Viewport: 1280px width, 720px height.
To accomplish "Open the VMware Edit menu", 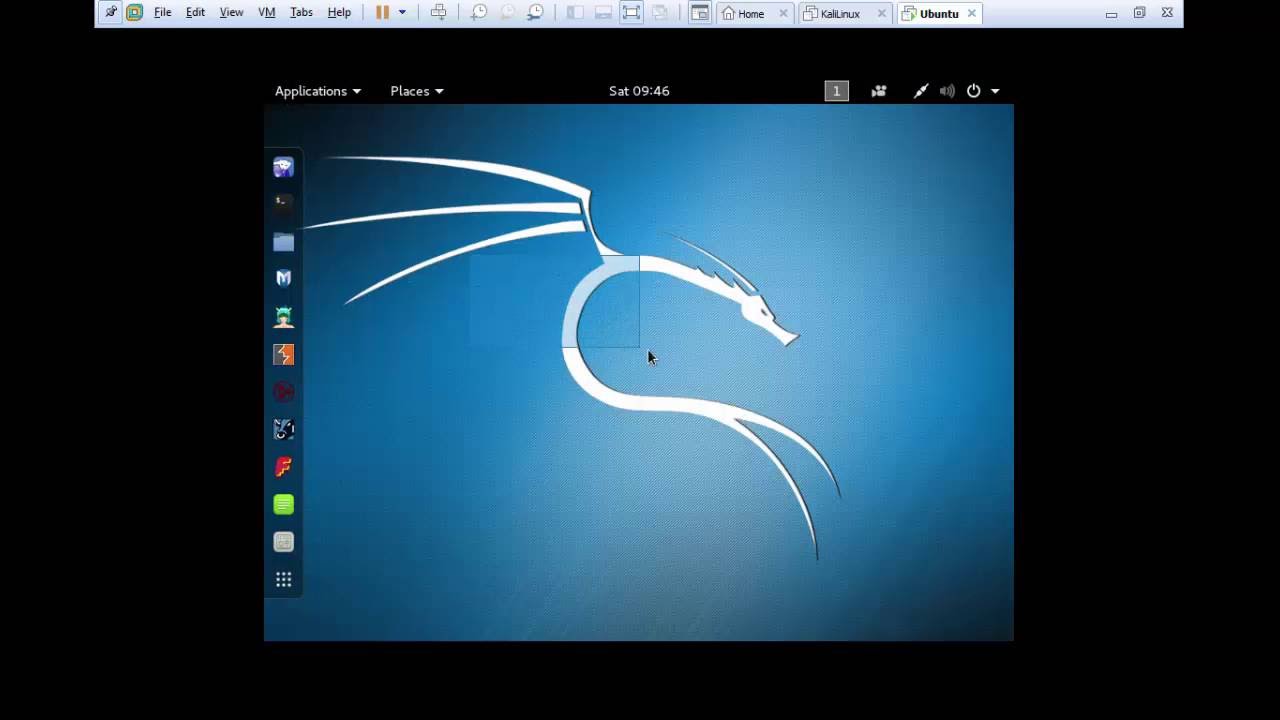I will click(x=195, y=13).
